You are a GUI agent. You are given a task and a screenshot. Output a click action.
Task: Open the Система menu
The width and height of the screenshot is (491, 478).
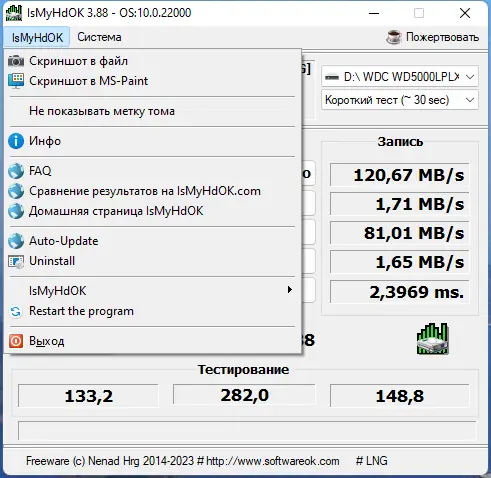[99, 37]
